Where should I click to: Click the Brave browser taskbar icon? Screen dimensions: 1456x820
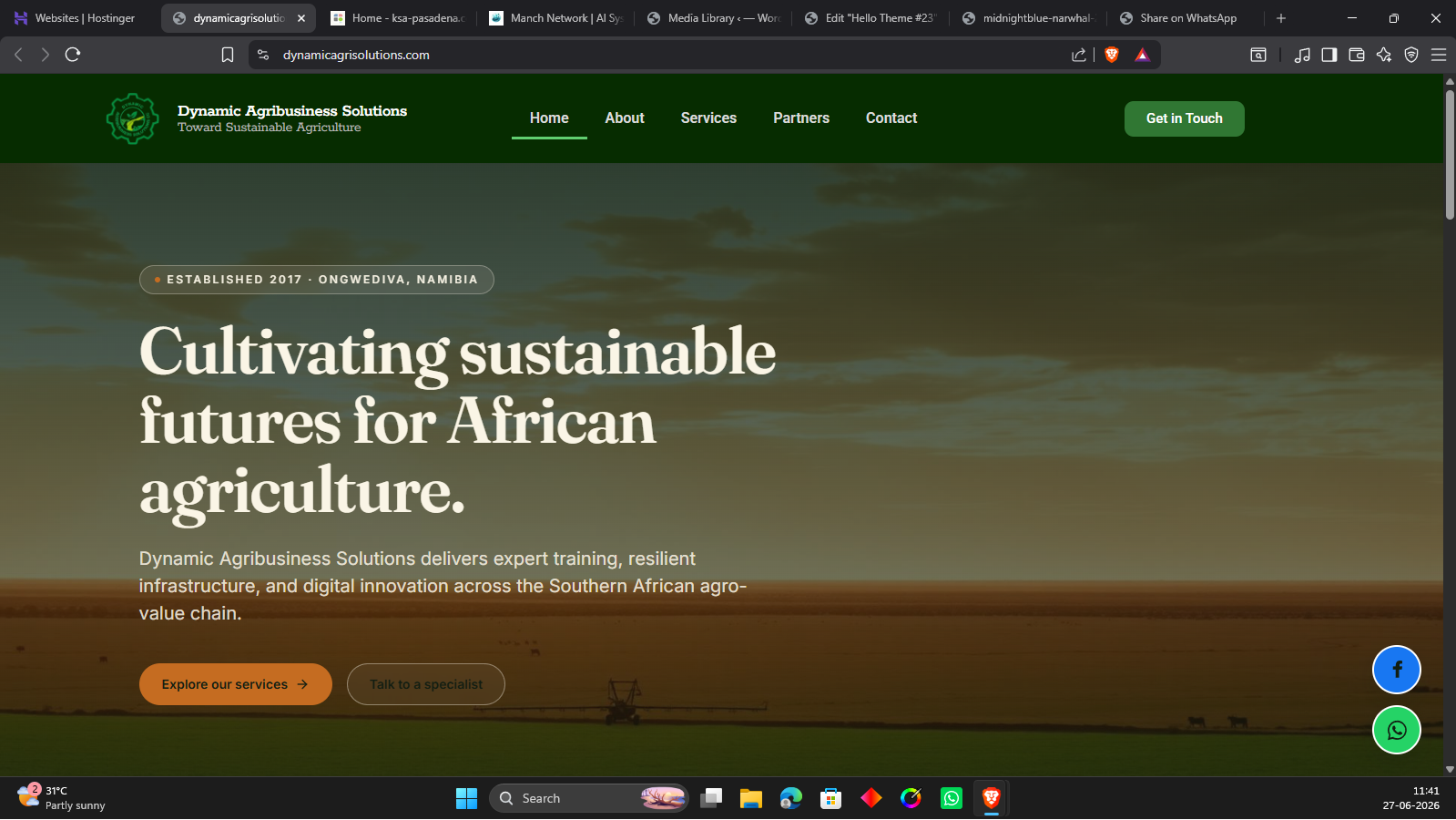[x=992, y=798]
